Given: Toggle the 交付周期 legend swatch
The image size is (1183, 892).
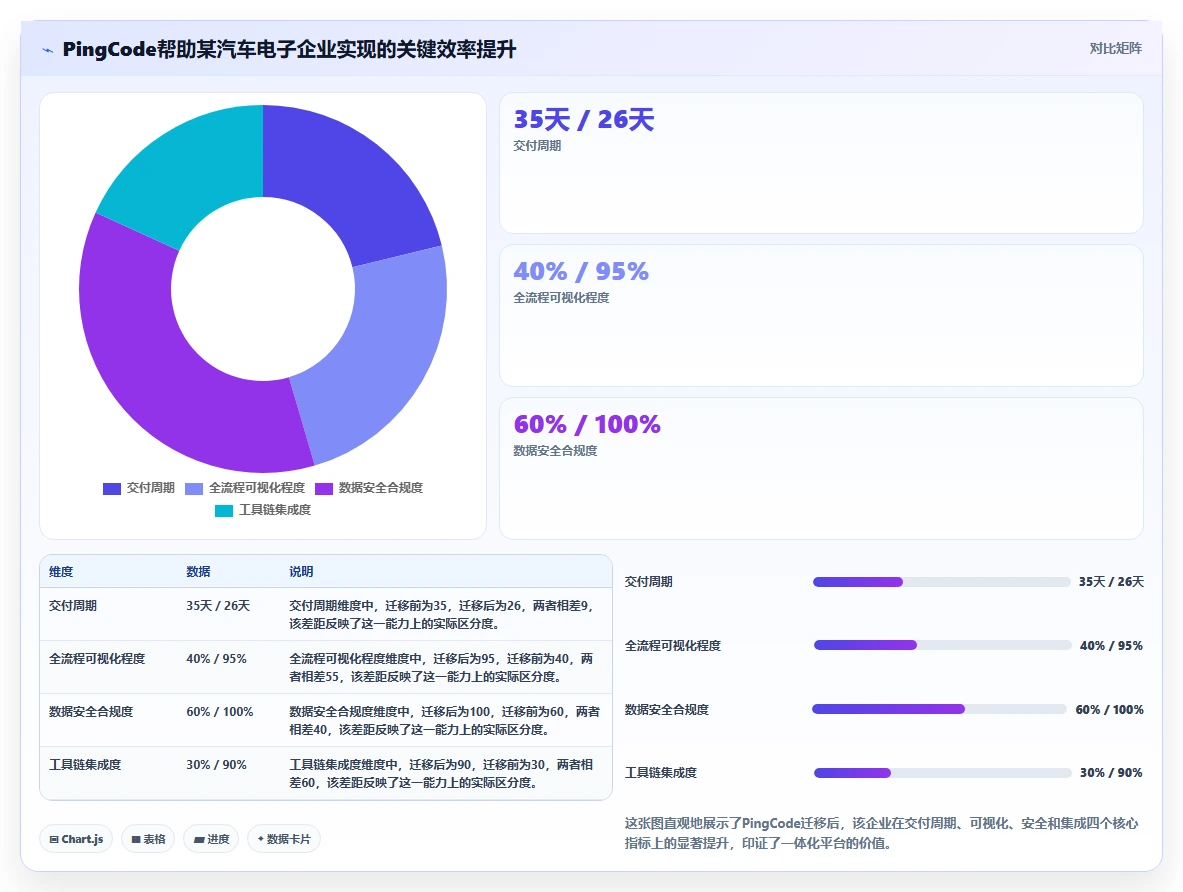Looking at the screenshot, I should [112, 488].
